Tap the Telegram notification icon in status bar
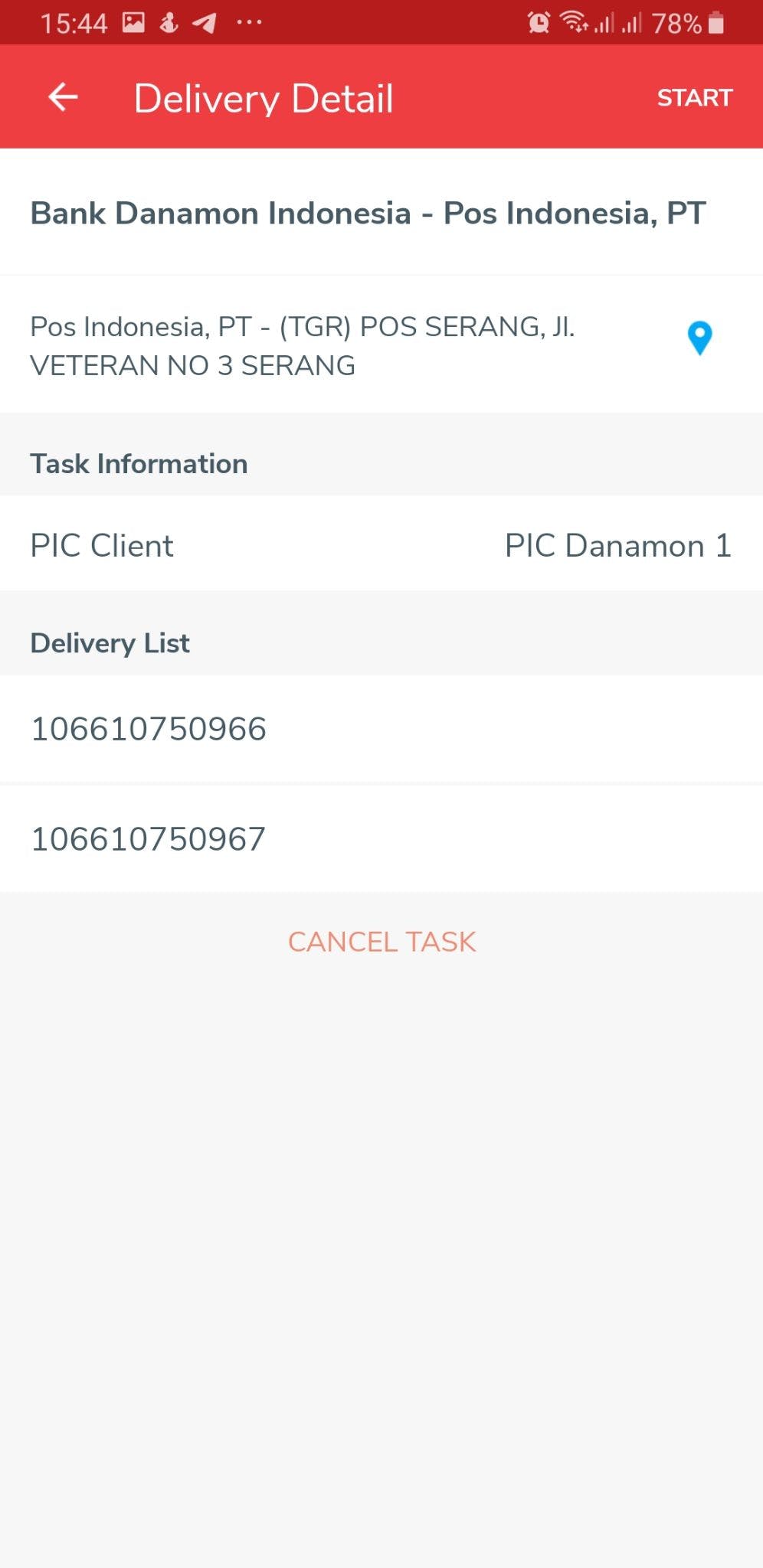This screenshot has width=763, height=1568. click(204, 21)
